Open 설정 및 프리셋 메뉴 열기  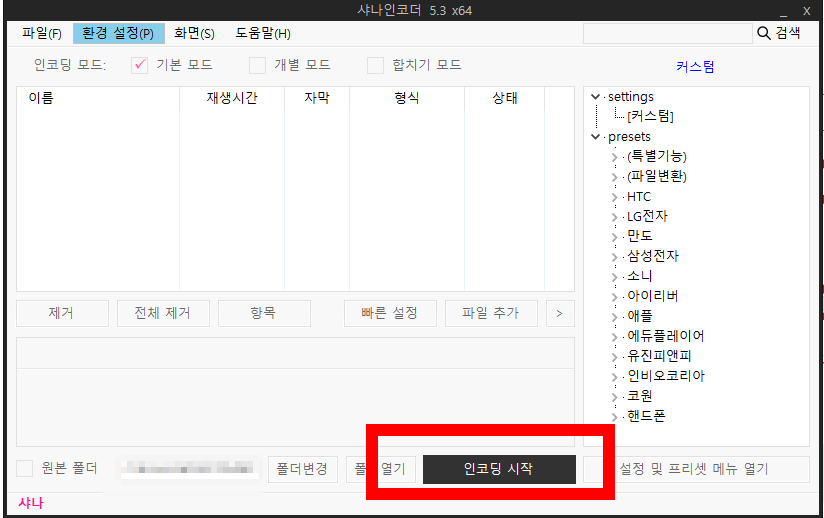tap(696, 469)
